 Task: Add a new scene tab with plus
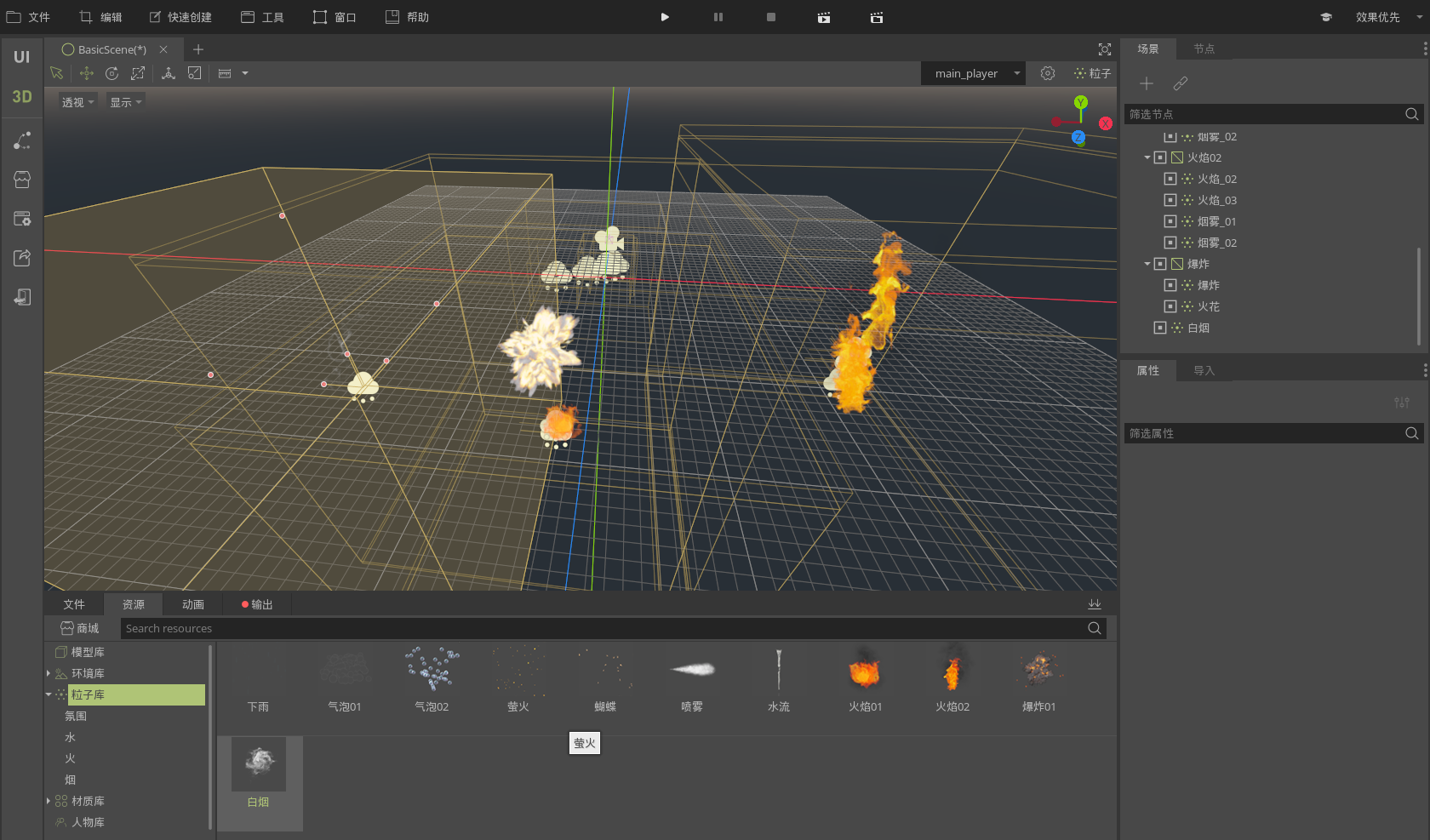(x=198, y=49)
